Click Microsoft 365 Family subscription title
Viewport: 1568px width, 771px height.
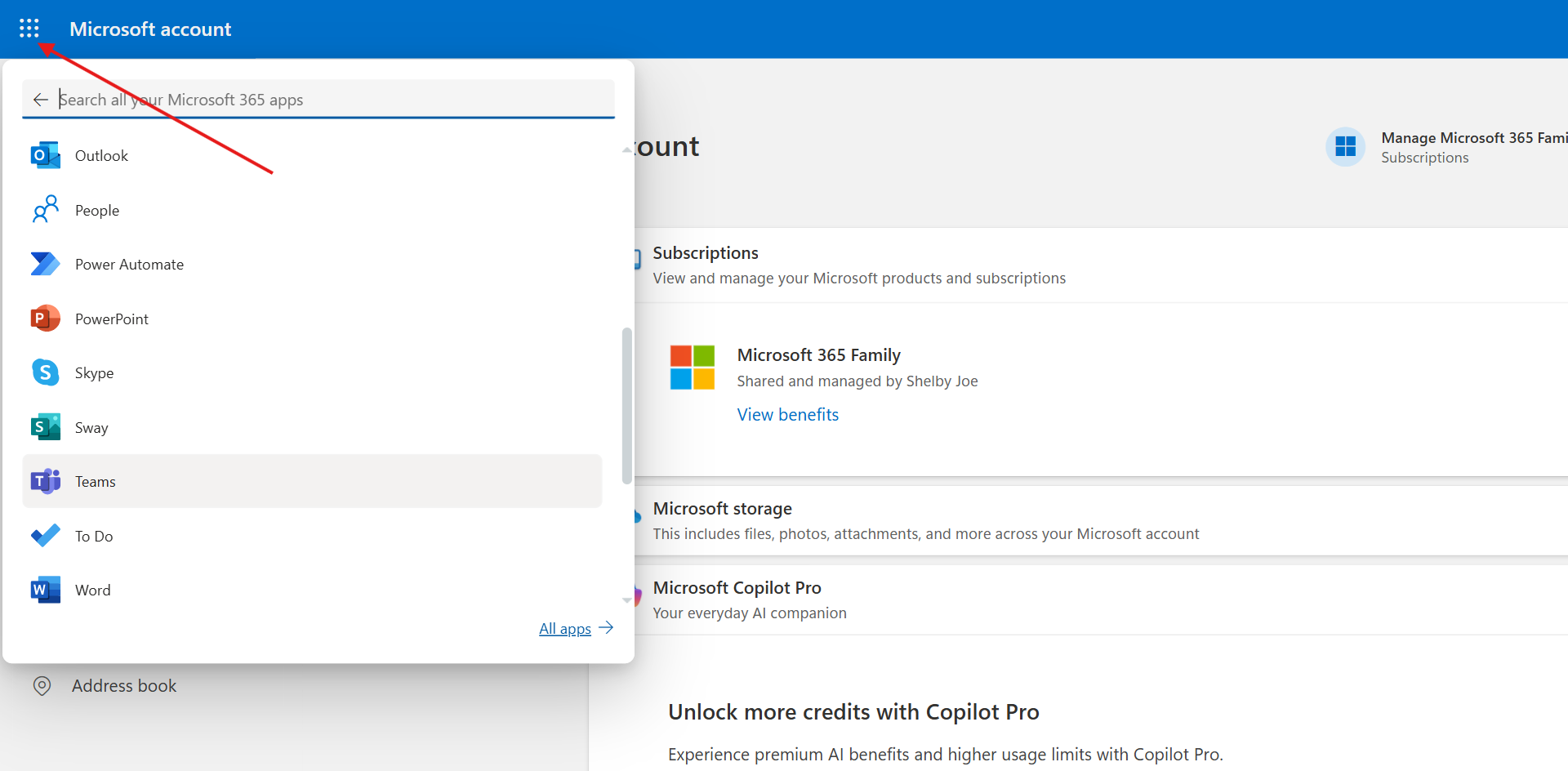[818, 355]
